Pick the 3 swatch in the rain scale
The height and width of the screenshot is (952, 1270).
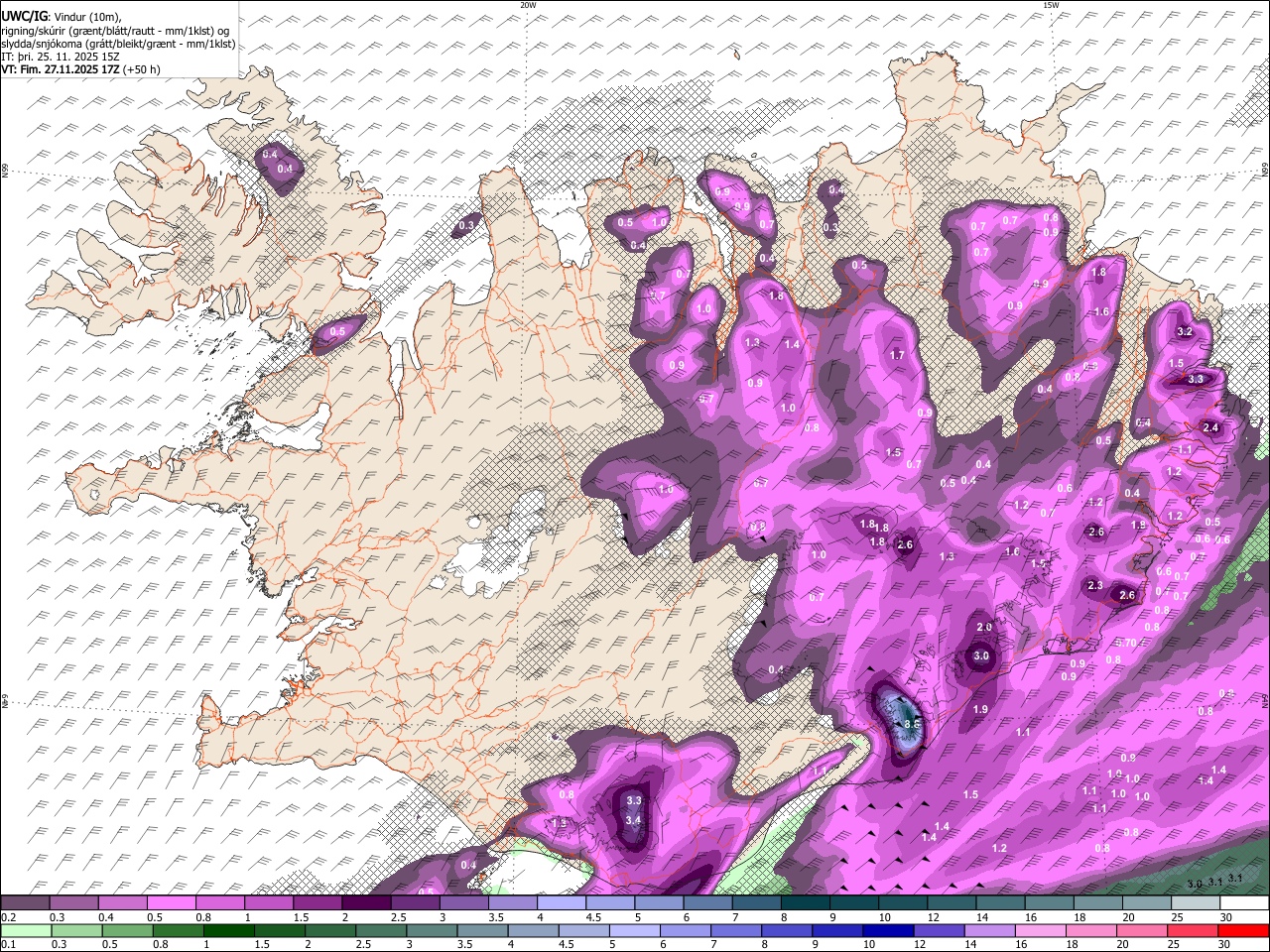point(431,930)
